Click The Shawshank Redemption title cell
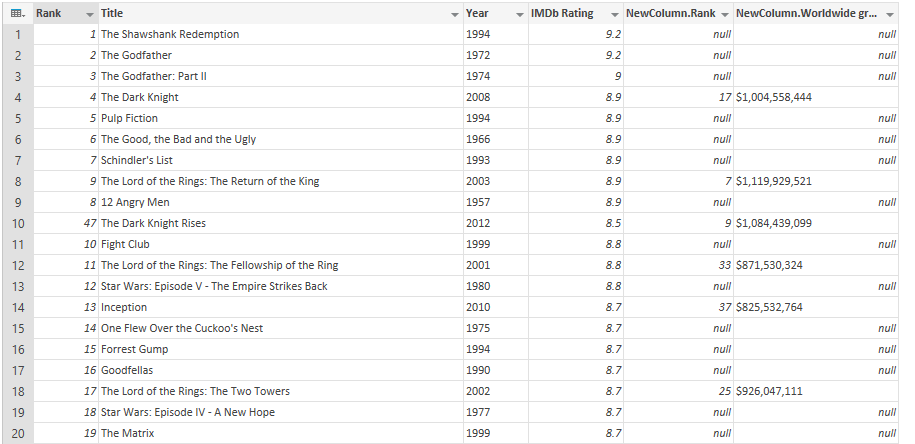The width and height of the screenshot is (915, 444). pyautogui.click(x=170, y=34)
